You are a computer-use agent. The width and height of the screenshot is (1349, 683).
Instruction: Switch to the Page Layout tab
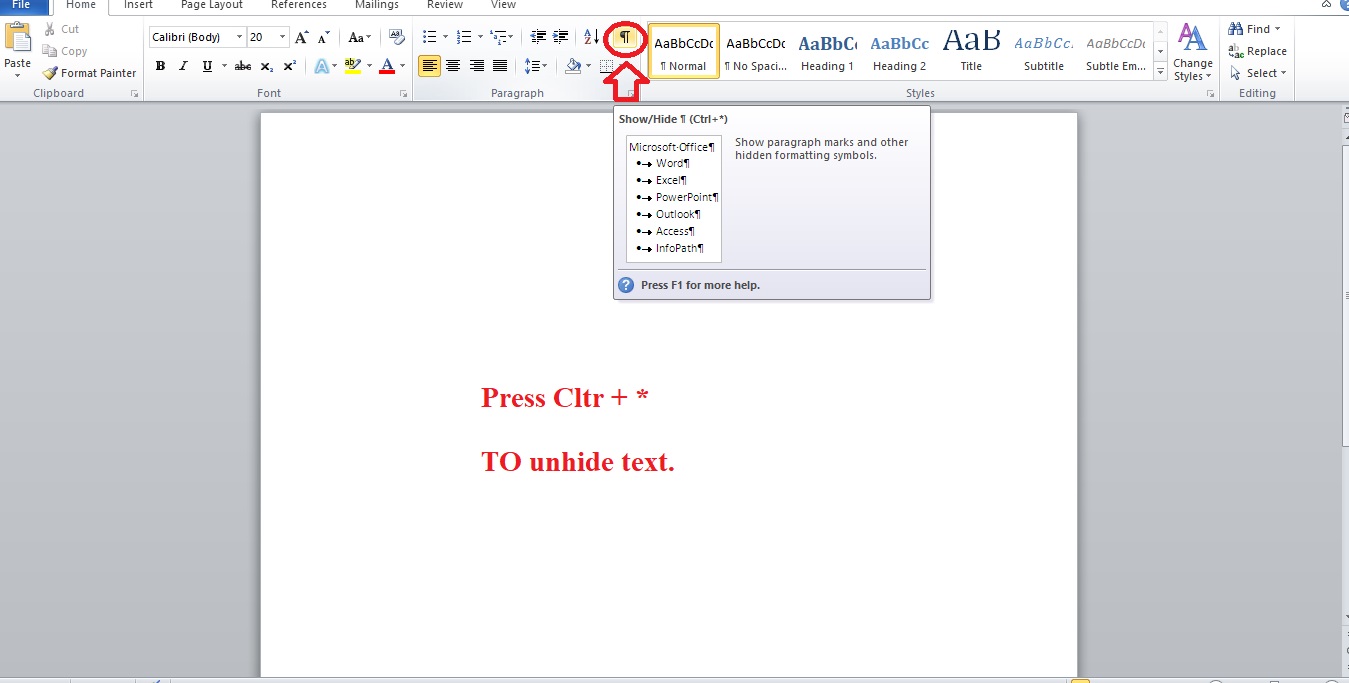coord(211,5)
